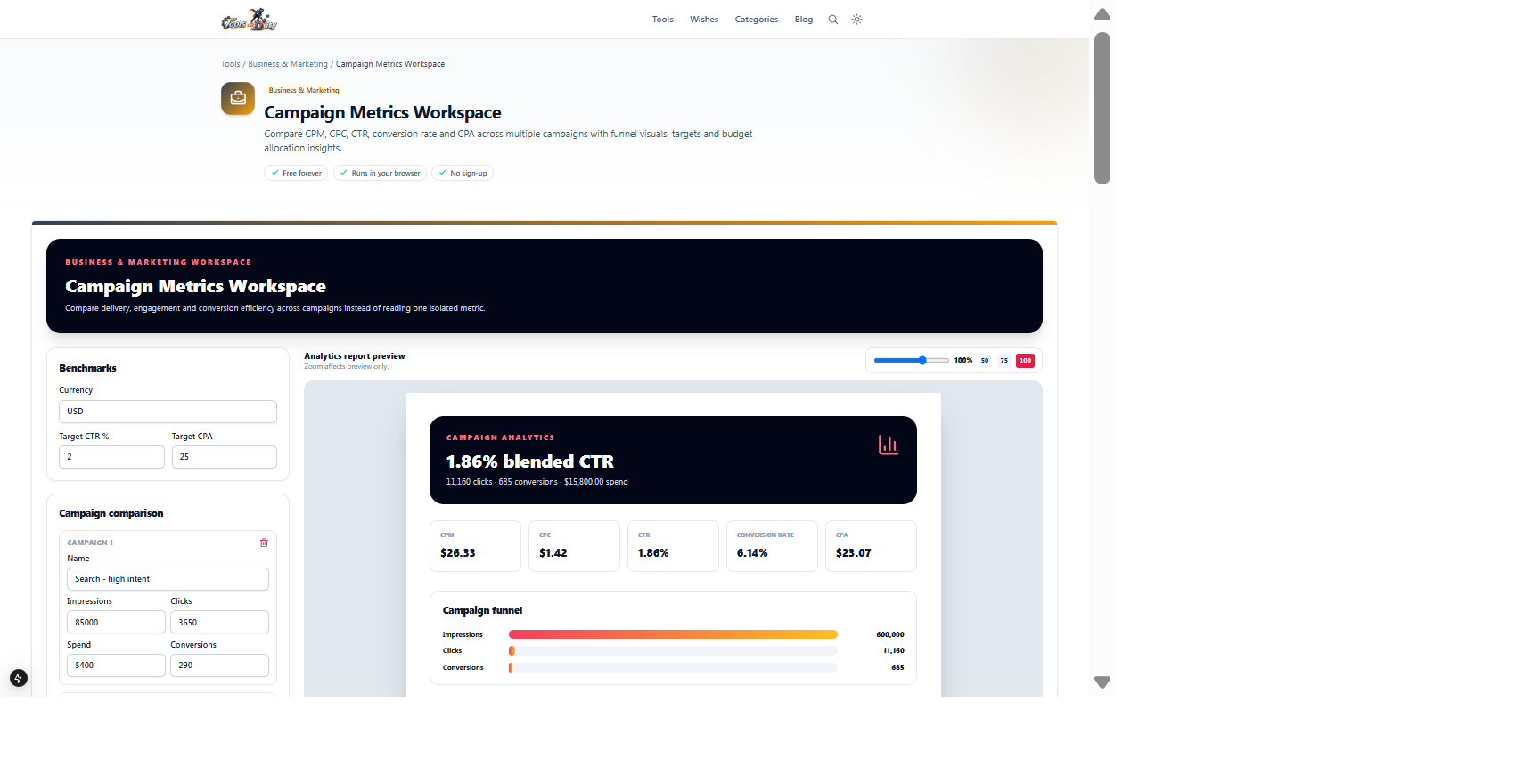Click the Conversion Rate 6.14% card
1540x784 pixels.
coord(772,546)
